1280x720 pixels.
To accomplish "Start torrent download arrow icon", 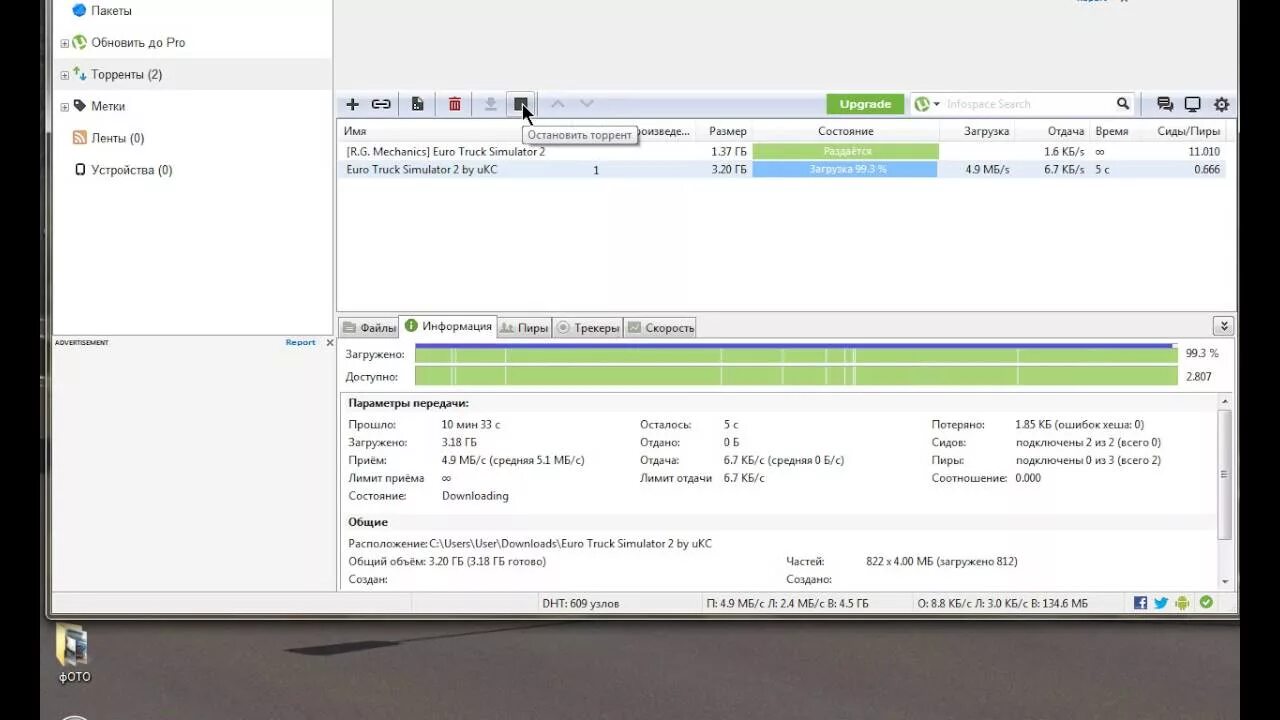I will point(490,104).
